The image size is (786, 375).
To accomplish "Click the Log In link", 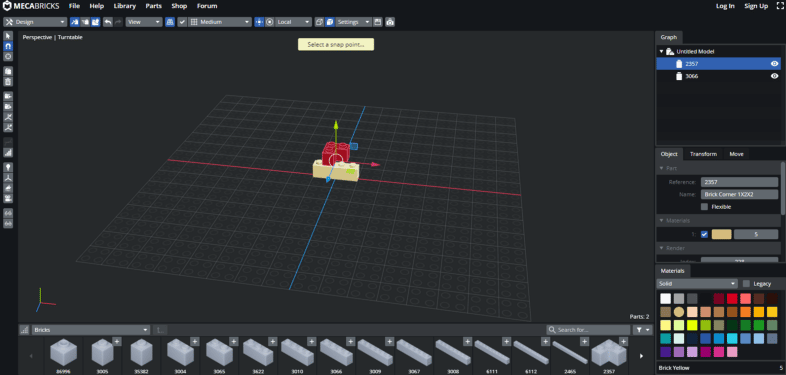I will [725, 6].
